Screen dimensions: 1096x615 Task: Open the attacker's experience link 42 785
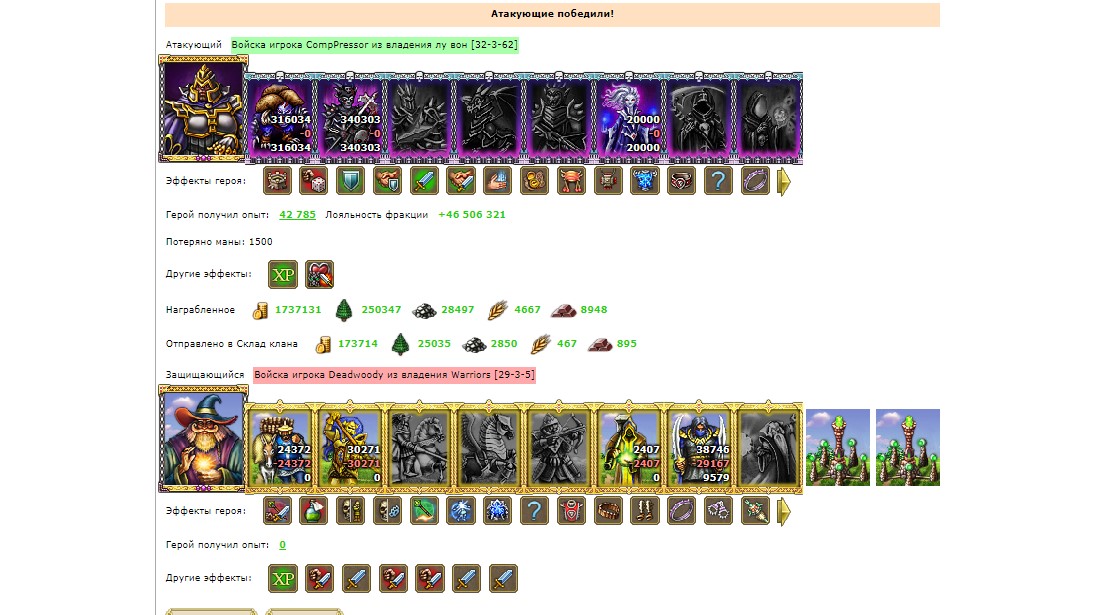297,215
